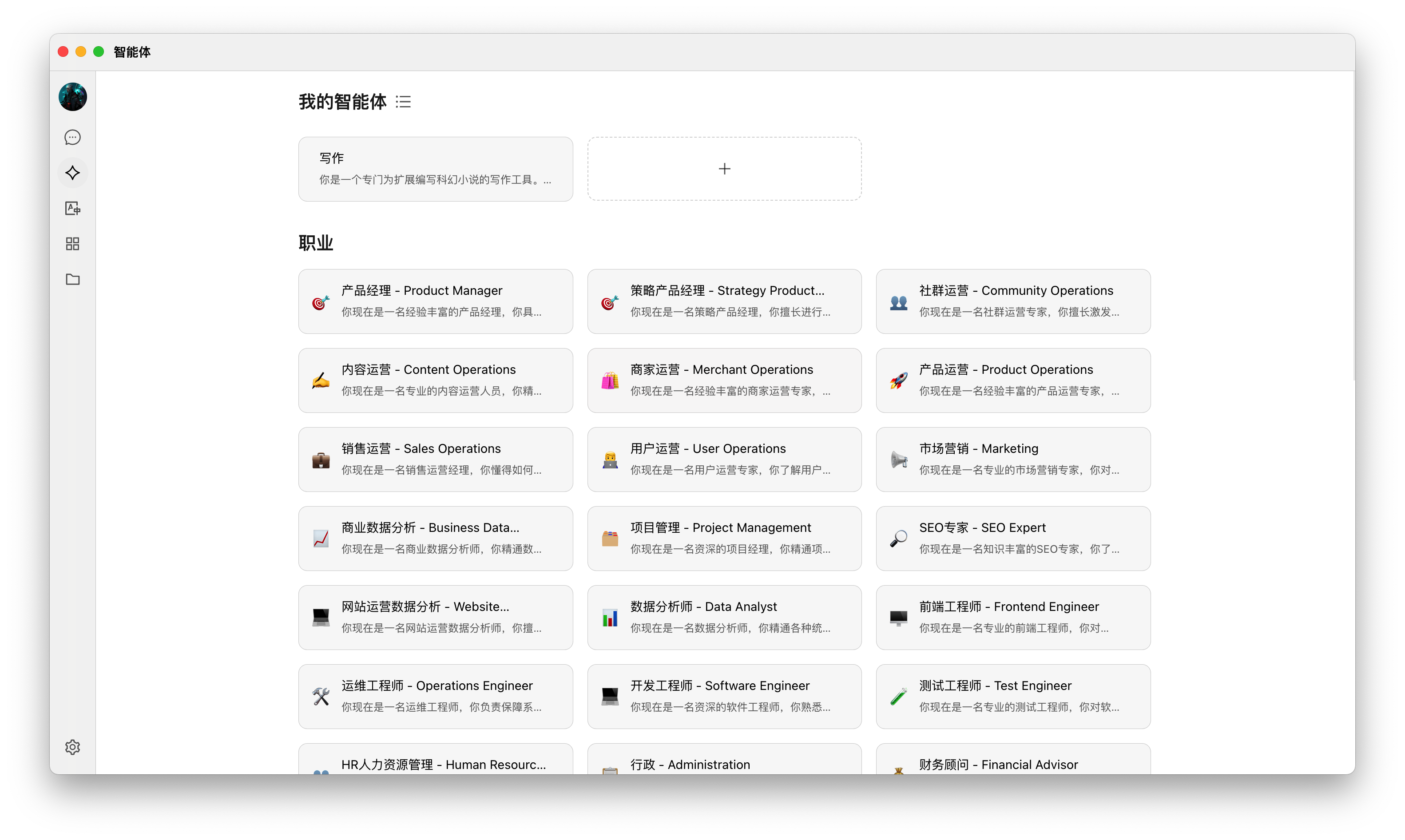Open the 产品经理 Product Manager agent
This screenshot has width=1405, height=840.
pyautogui.click(x=435, y=301)
